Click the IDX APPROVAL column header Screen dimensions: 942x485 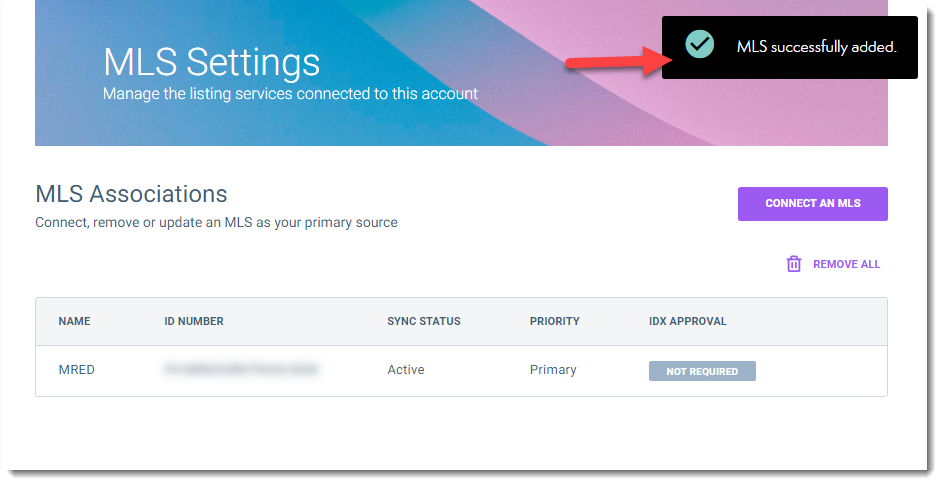click(688, 321)
